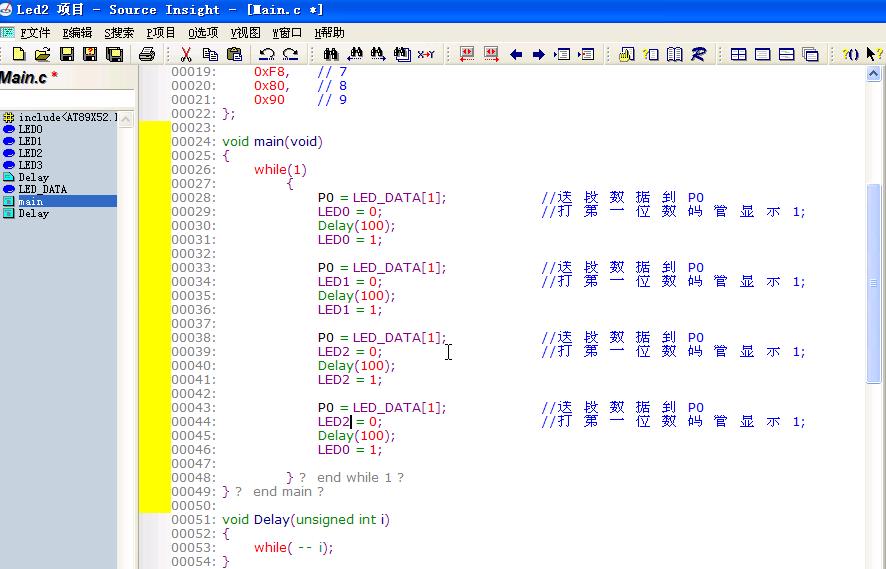Open the S搜索 menu
Image resolution: width=886 pixels, height=569 pixels.
point(119,33)
